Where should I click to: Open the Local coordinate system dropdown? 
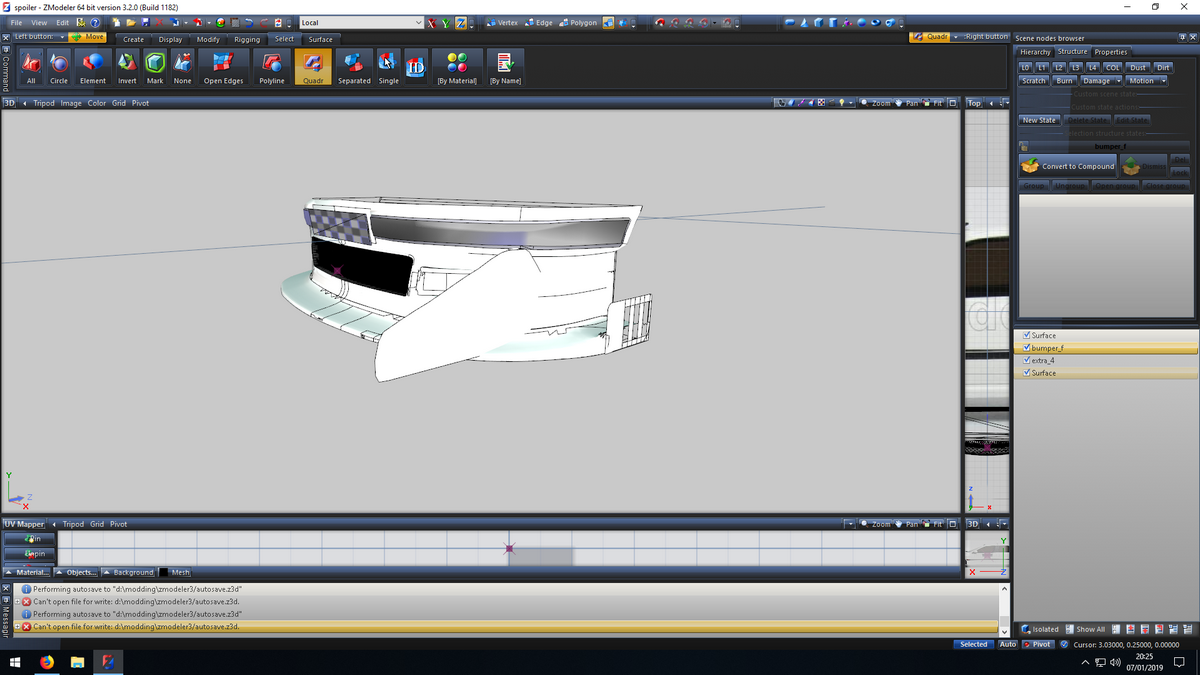[418, 22]
